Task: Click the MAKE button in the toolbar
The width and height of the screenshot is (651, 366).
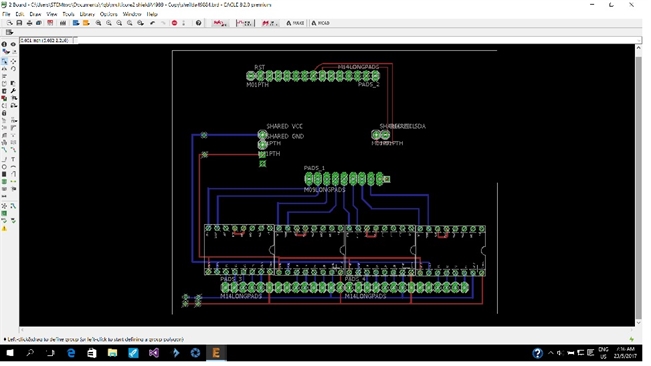Action: coord(295,23)
